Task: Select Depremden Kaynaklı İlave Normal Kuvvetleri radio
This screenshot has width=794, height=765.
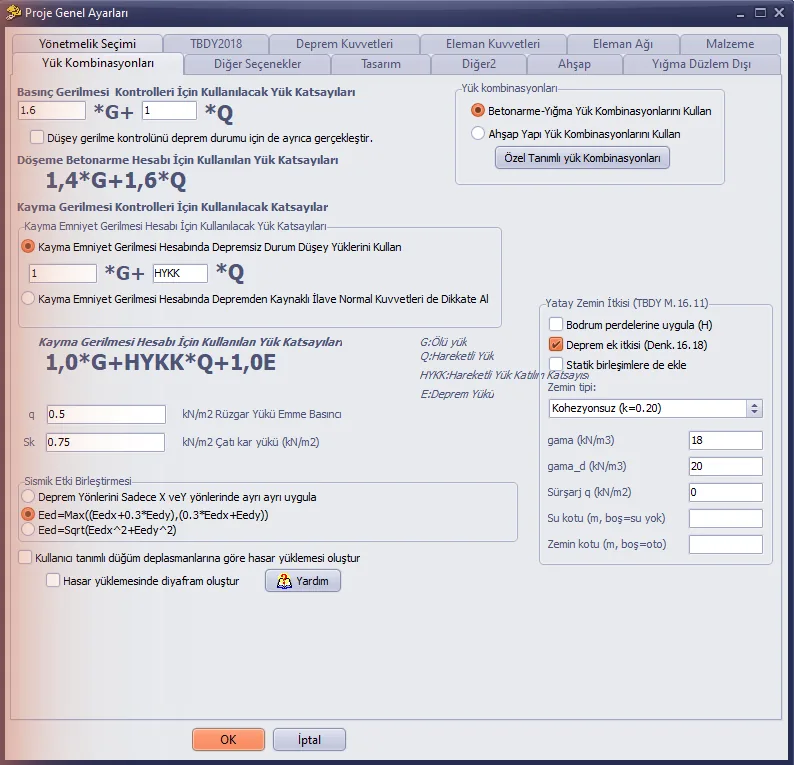Action: [28, 299]
